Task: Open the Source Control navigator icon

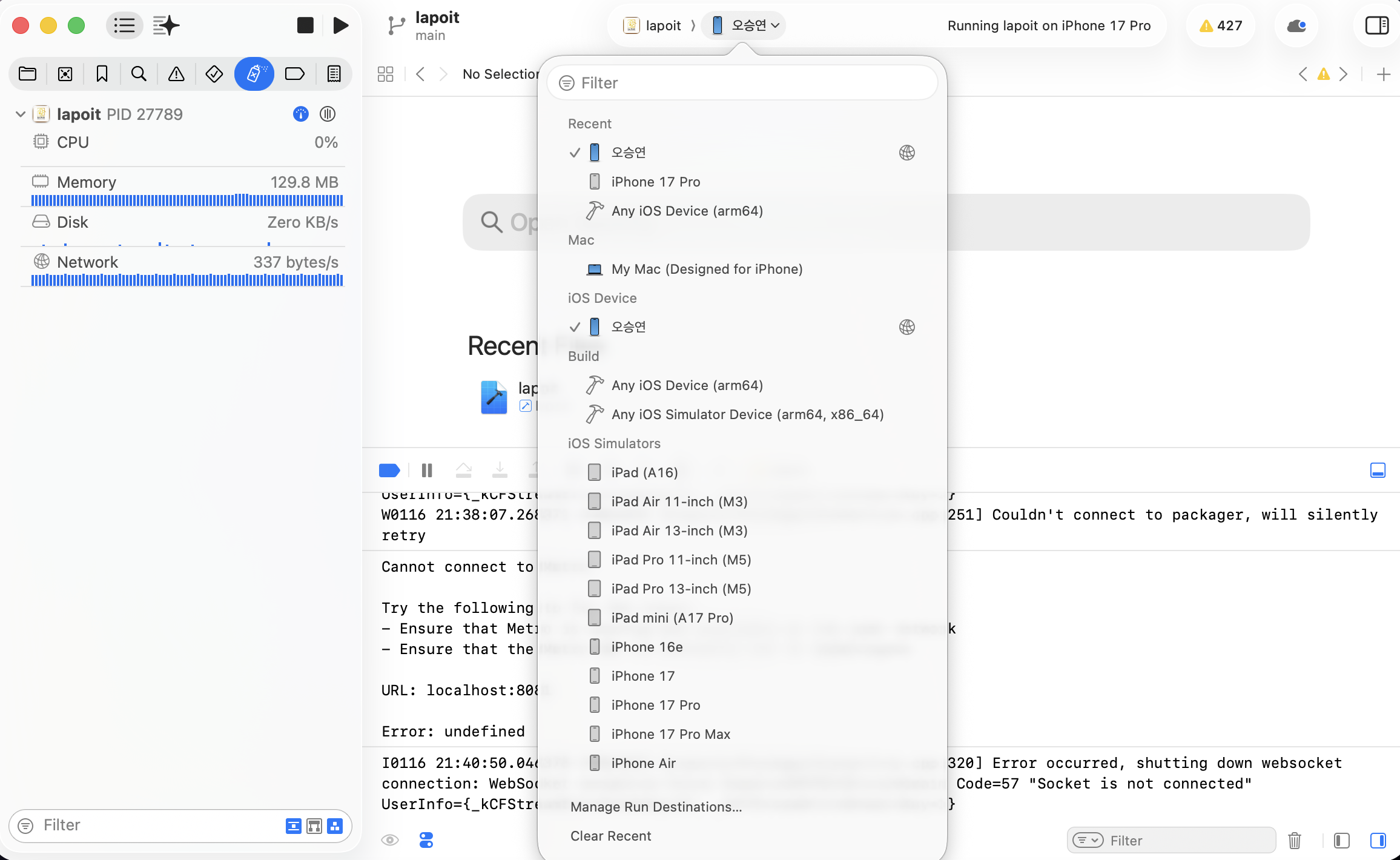Action: click(x=65, y=74)
